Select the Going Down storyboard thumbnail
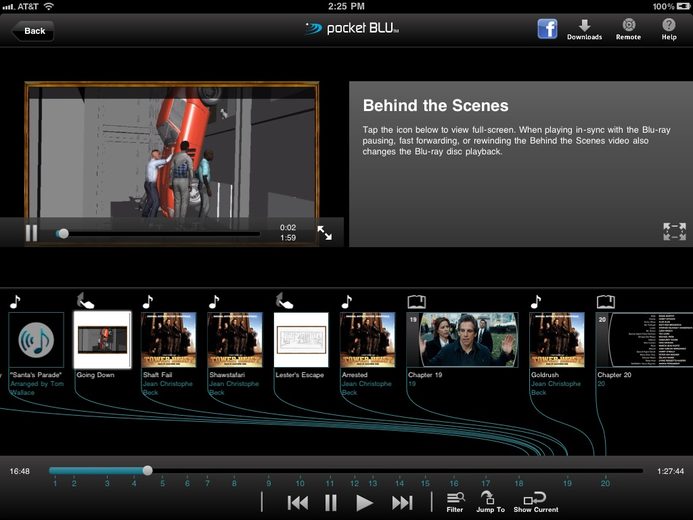Viewport: 693px width, 520px height. tap(102, 340)
